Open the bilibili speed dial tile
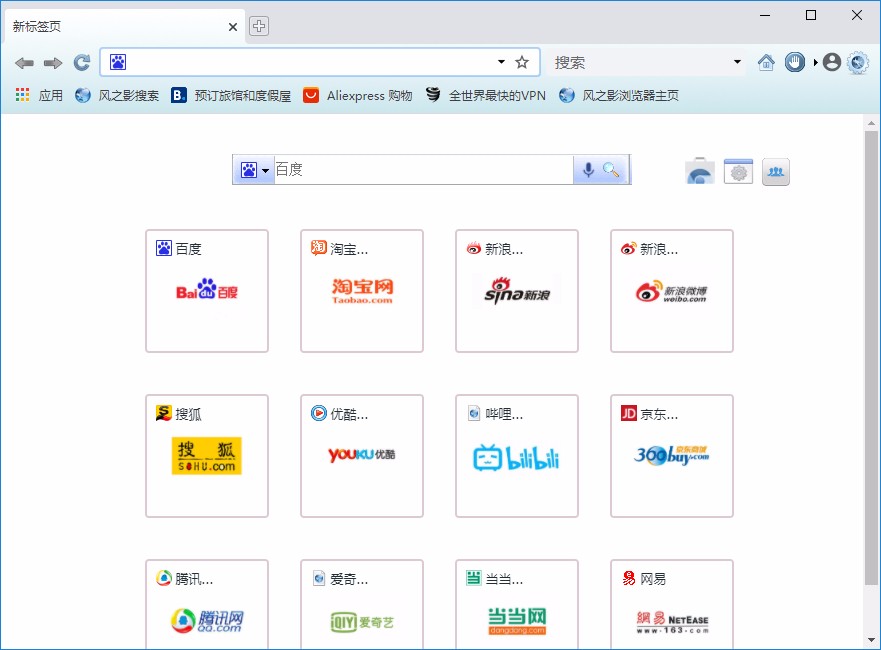Screen dimensions: 881x650 [x=517, y=457]
